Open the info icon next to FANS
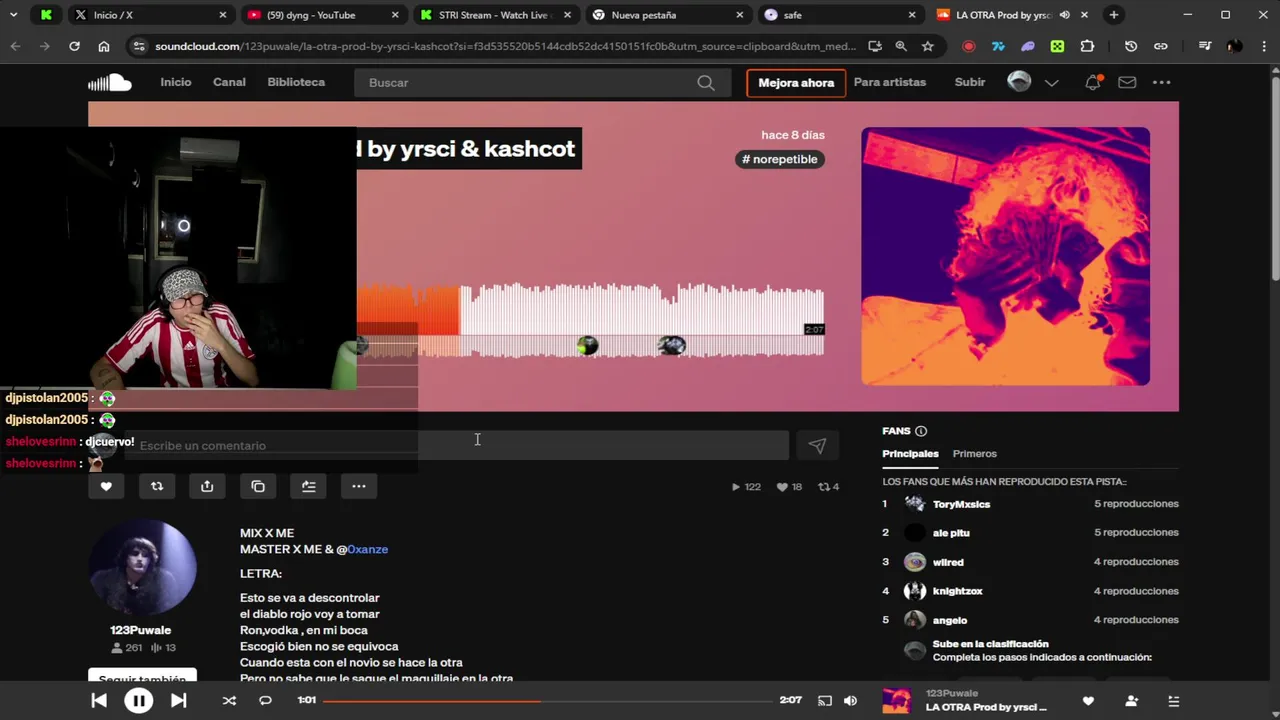The width and height of the screenshot is (1280, 720). click(921, 431)
